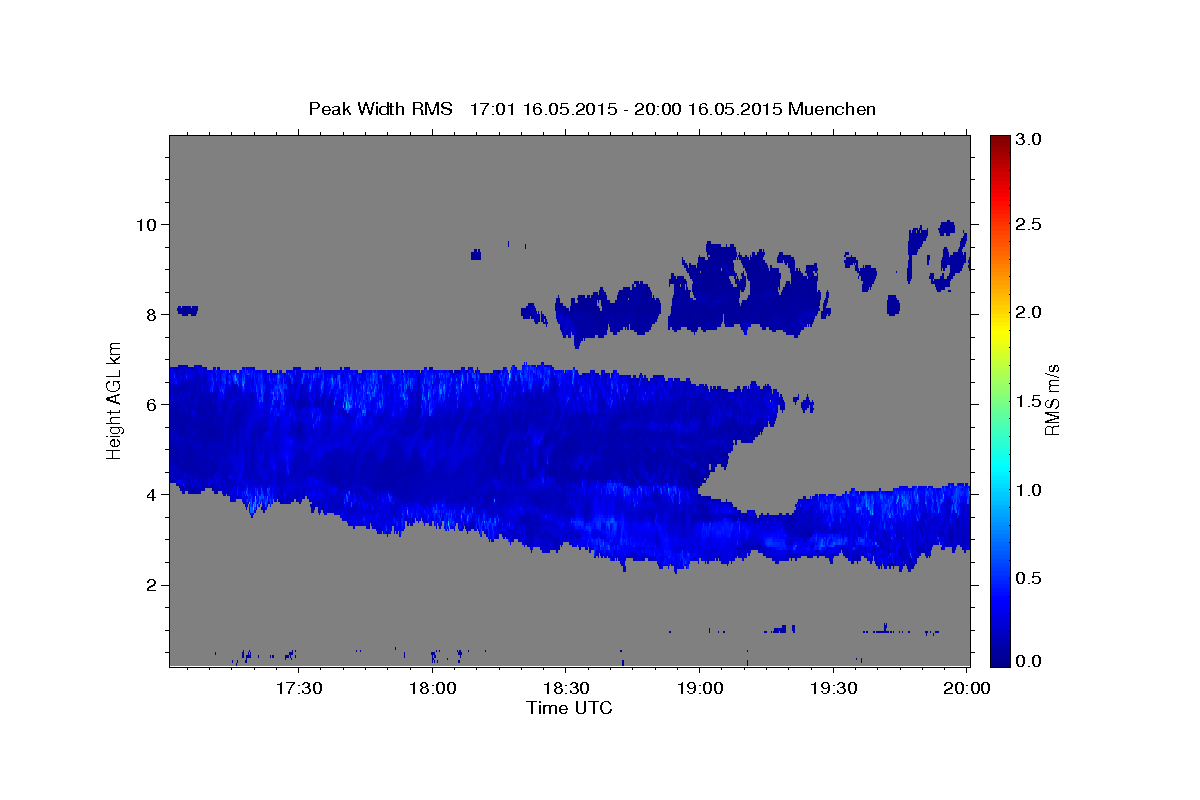The width and height of the screenshot is (1200, 800).
Task: Click the 'Time UTC' axis label
Action: pyautogui.click(x=569, y=708)
